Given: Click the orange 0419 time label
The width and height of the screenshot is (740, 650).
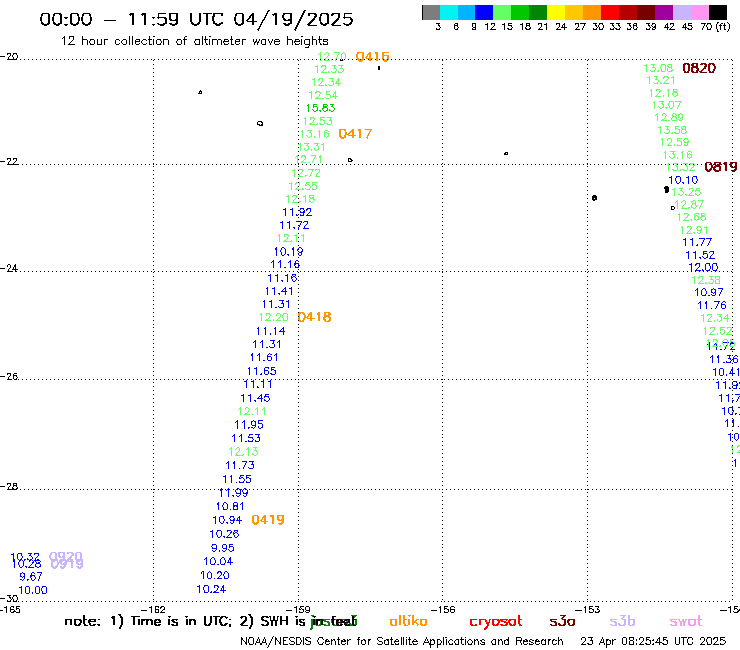Looking at the screenshot, I should coord(268,520).
